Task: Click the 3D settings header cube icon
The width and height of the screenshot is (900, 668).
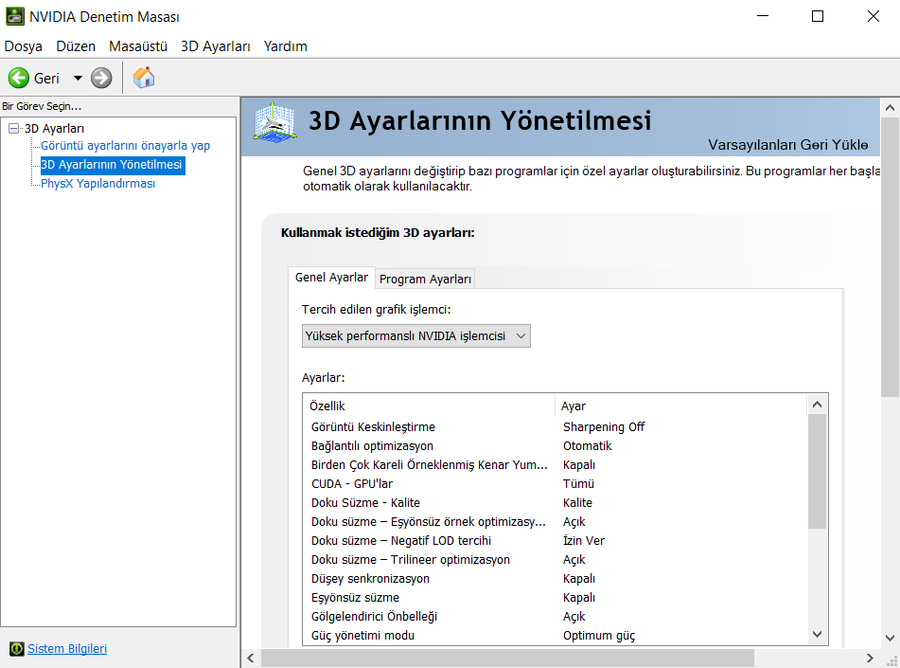Action: click(x=275, y=122)
